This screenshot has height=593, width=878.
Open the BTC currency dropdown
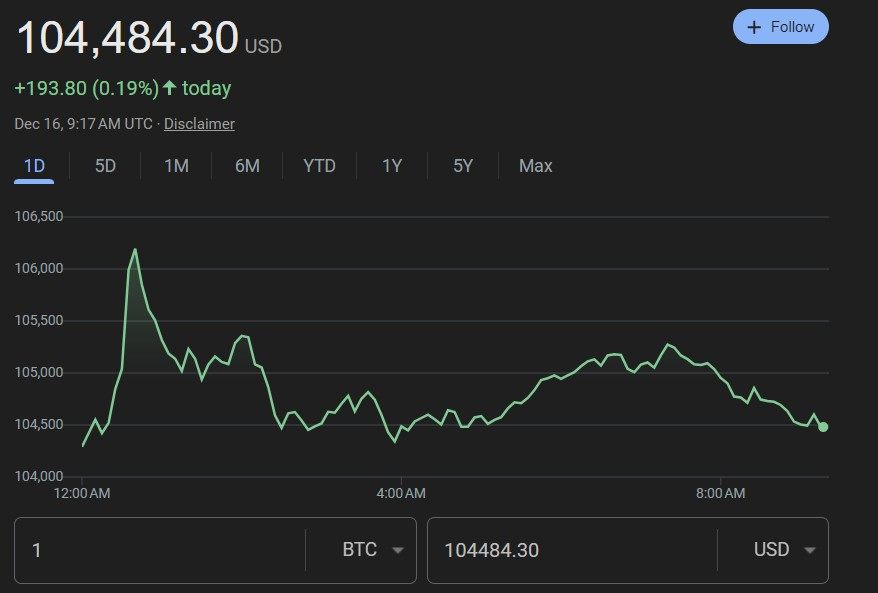372,550
